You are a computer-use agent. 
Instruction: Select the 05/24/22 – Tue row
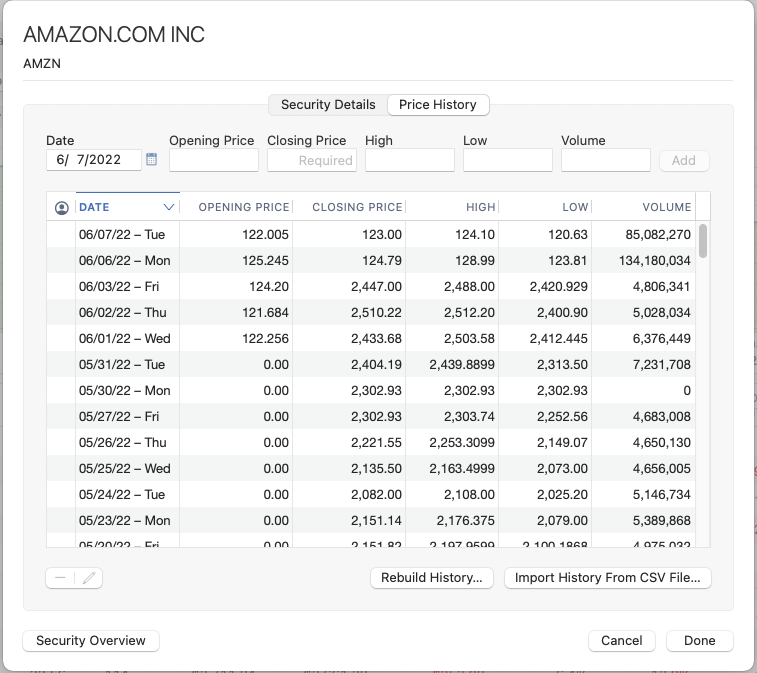tap(371, 495)
